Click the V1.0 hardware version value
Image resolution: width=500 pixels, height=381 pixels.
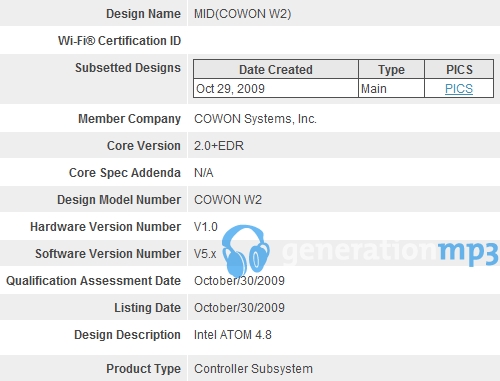206,227
